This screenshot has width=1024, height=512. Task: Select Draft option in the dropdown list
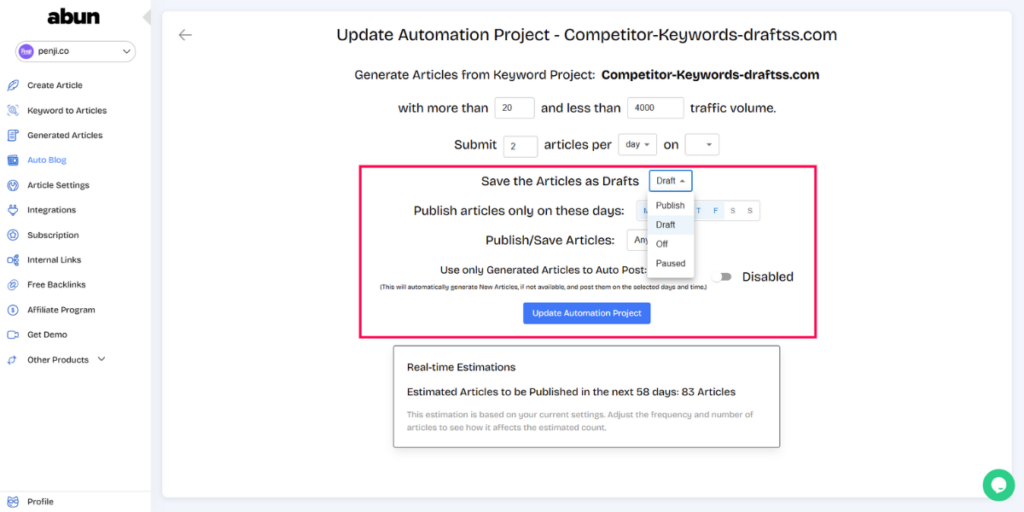(670, 225)
